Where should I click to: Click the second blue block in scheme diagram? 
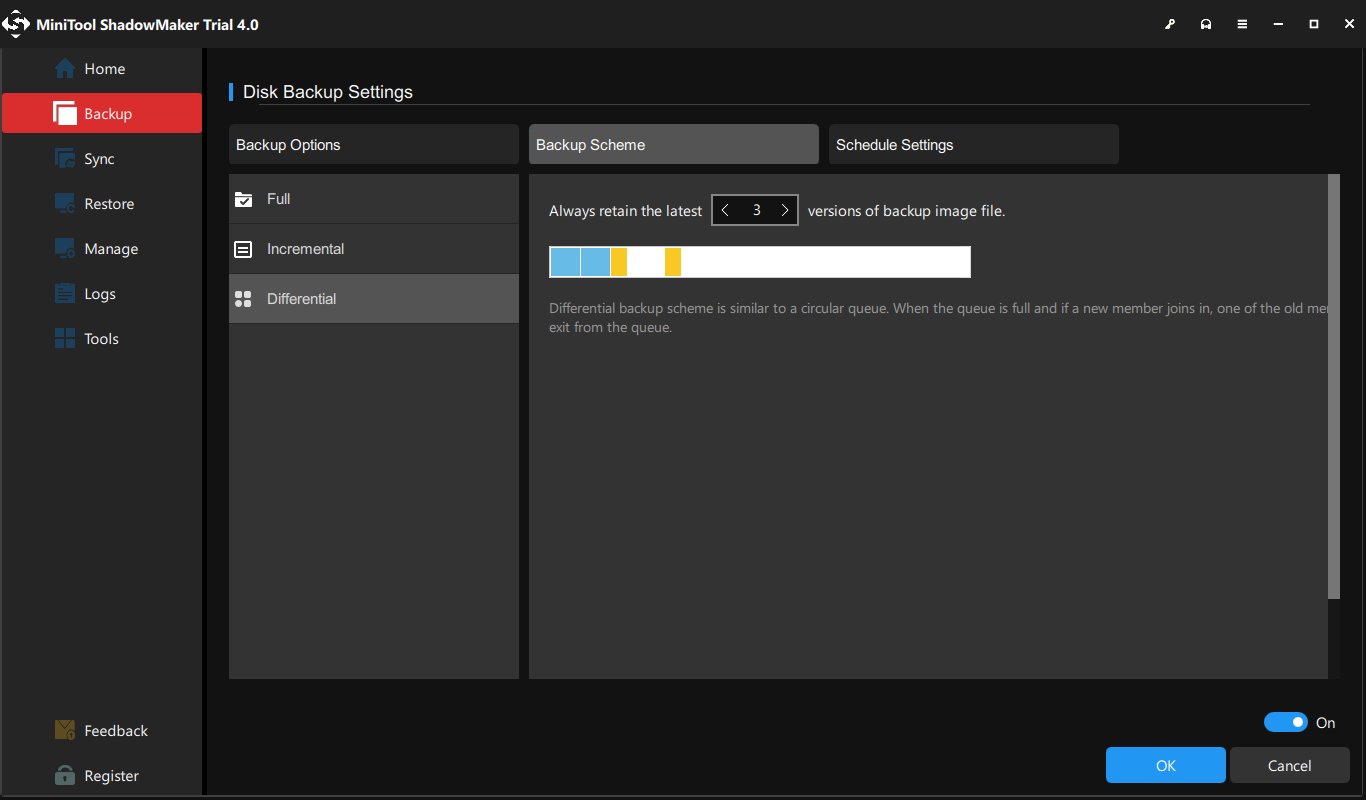tap(596, 262)
